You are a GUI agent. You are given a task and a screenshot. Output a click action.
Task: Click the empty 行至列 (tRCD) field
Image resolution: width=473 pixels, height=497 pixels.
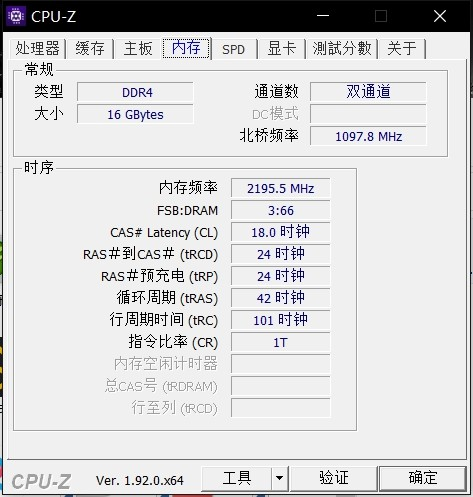tap(281, 408)
